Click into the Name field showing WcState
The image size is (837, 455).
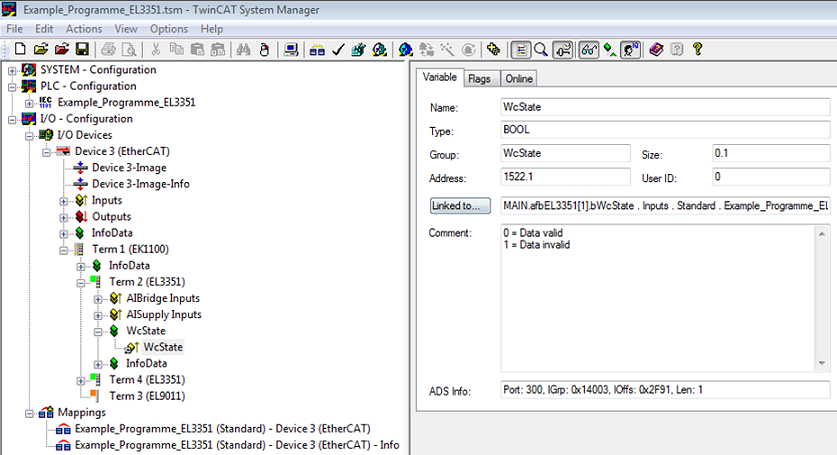[665, 107]
